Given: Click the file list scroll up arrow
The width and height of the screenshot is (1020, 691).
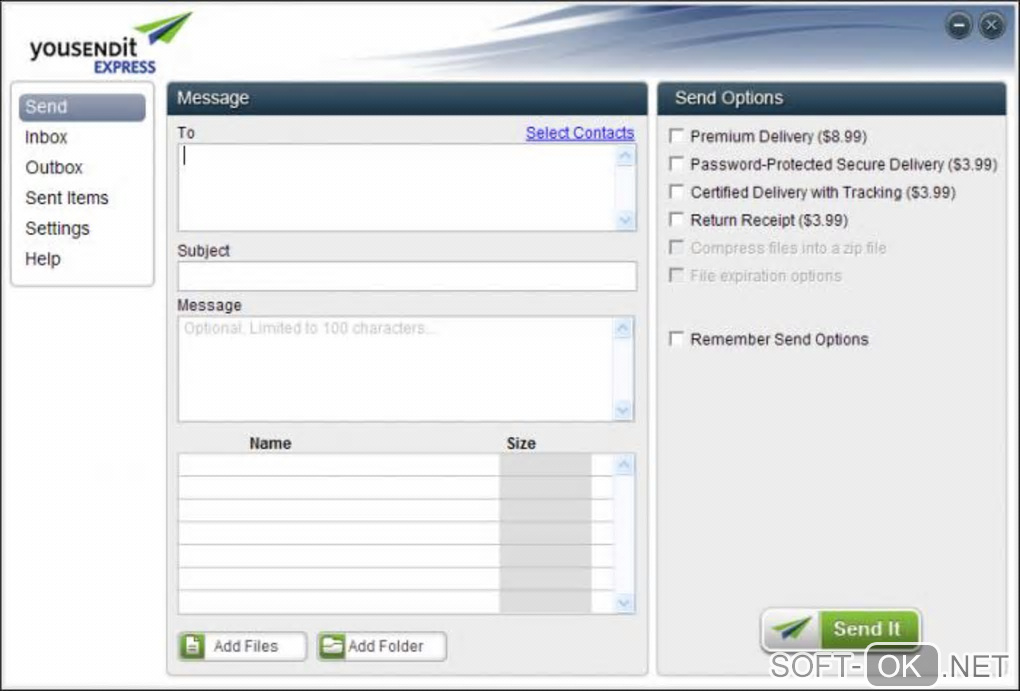Looking at the screenshot, I should tap(624, 465).
